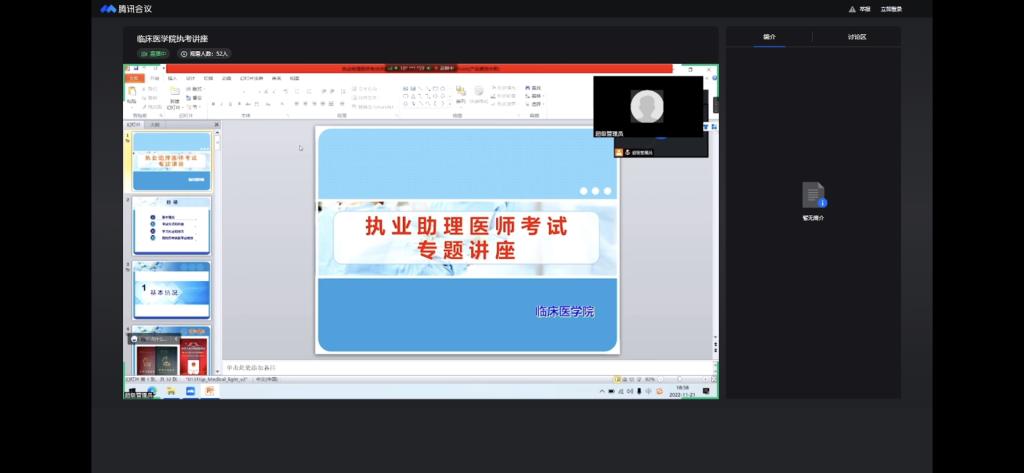Click the presenter's avatar video tile

pyautogui.click(x=648, y=106)
